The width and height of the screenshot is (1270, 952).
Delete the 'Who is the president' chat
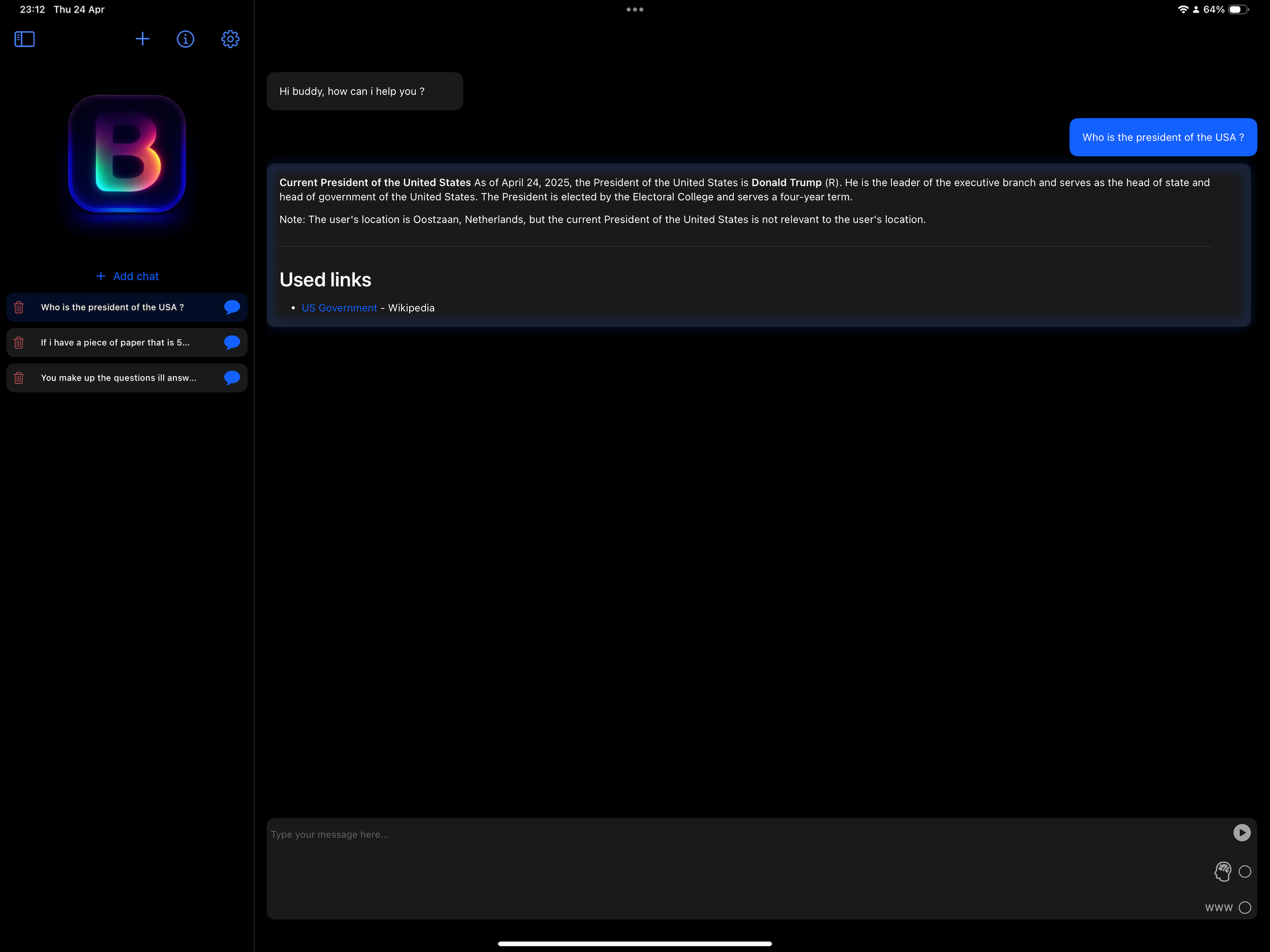coord(19,308)
